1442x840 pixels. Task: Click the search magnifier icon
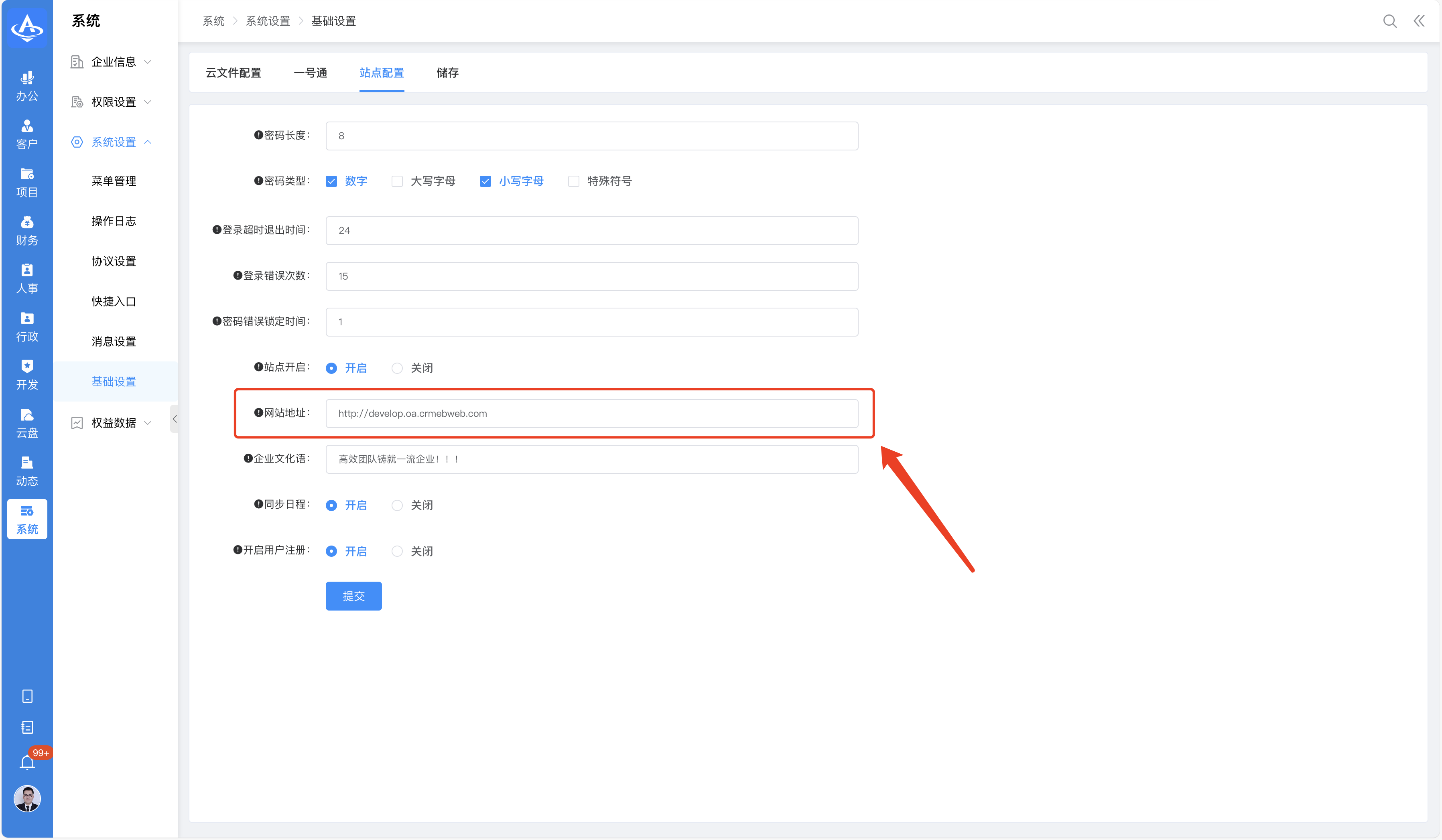tap(1389, 21)
